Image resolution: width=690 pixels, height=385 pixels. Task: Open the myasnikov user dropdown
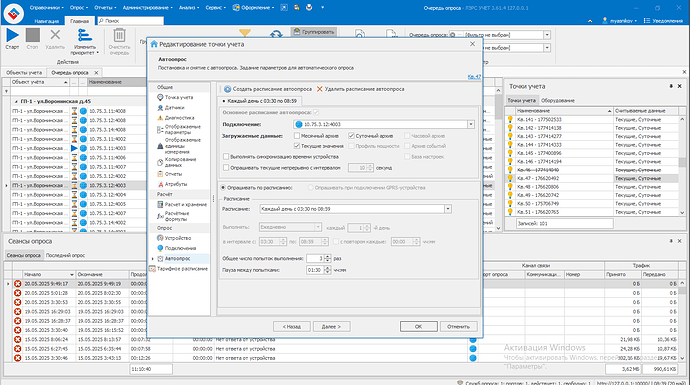[x=620, y=21]
